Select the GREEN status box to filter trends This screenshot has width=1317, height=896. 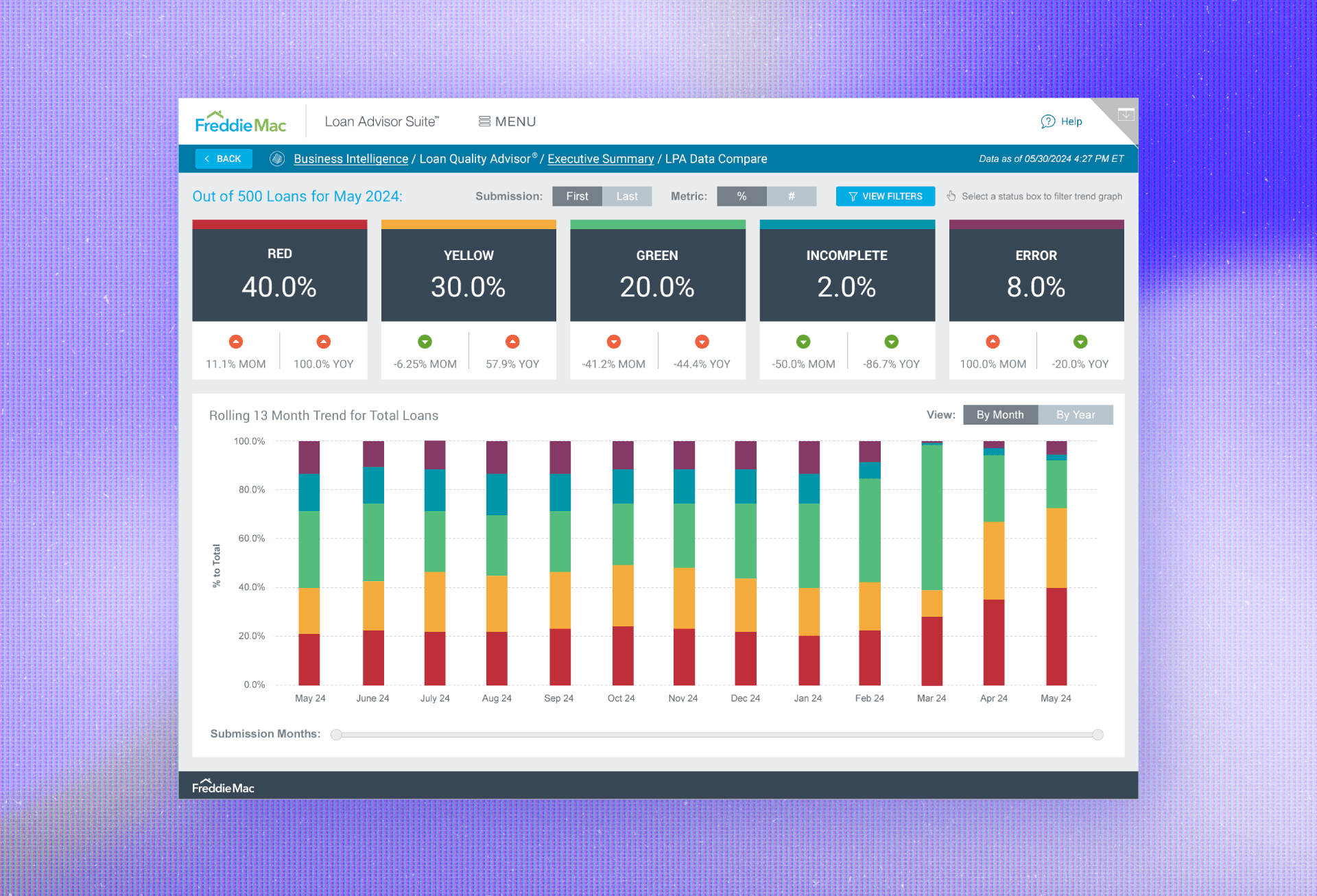[x=657, y=272]
